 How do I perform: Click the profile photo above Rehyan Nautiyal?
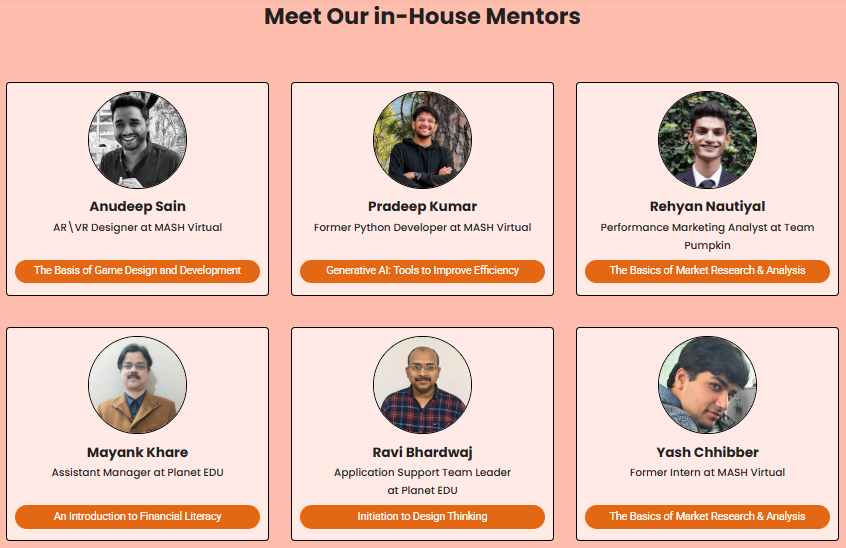(707, 140)
